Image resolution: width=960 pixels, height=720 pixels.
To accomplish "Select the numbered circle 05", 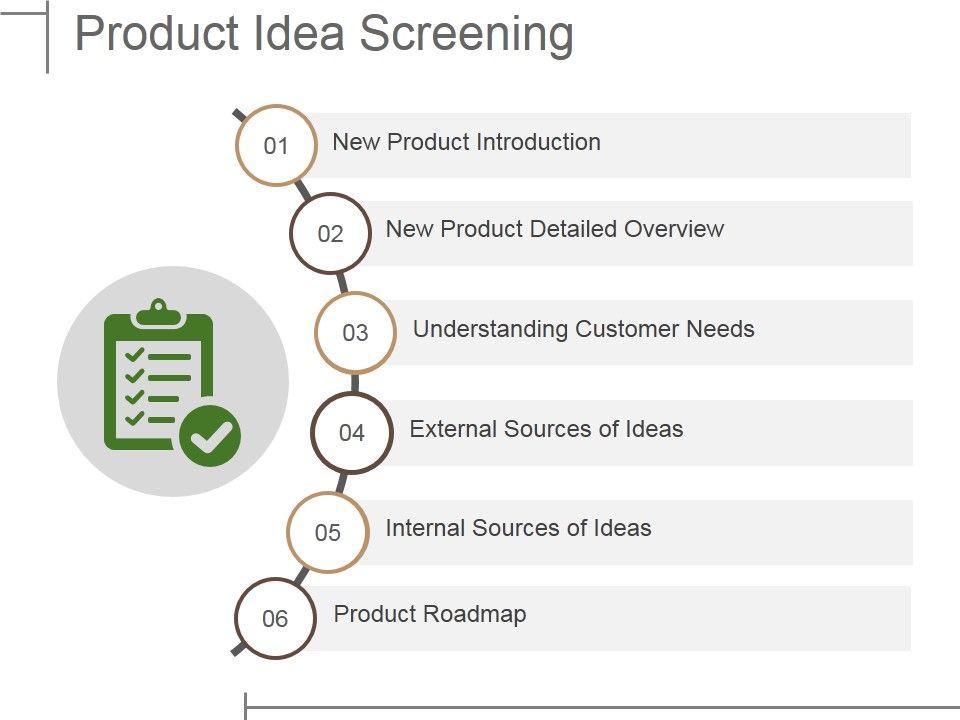I will [328, 533].
